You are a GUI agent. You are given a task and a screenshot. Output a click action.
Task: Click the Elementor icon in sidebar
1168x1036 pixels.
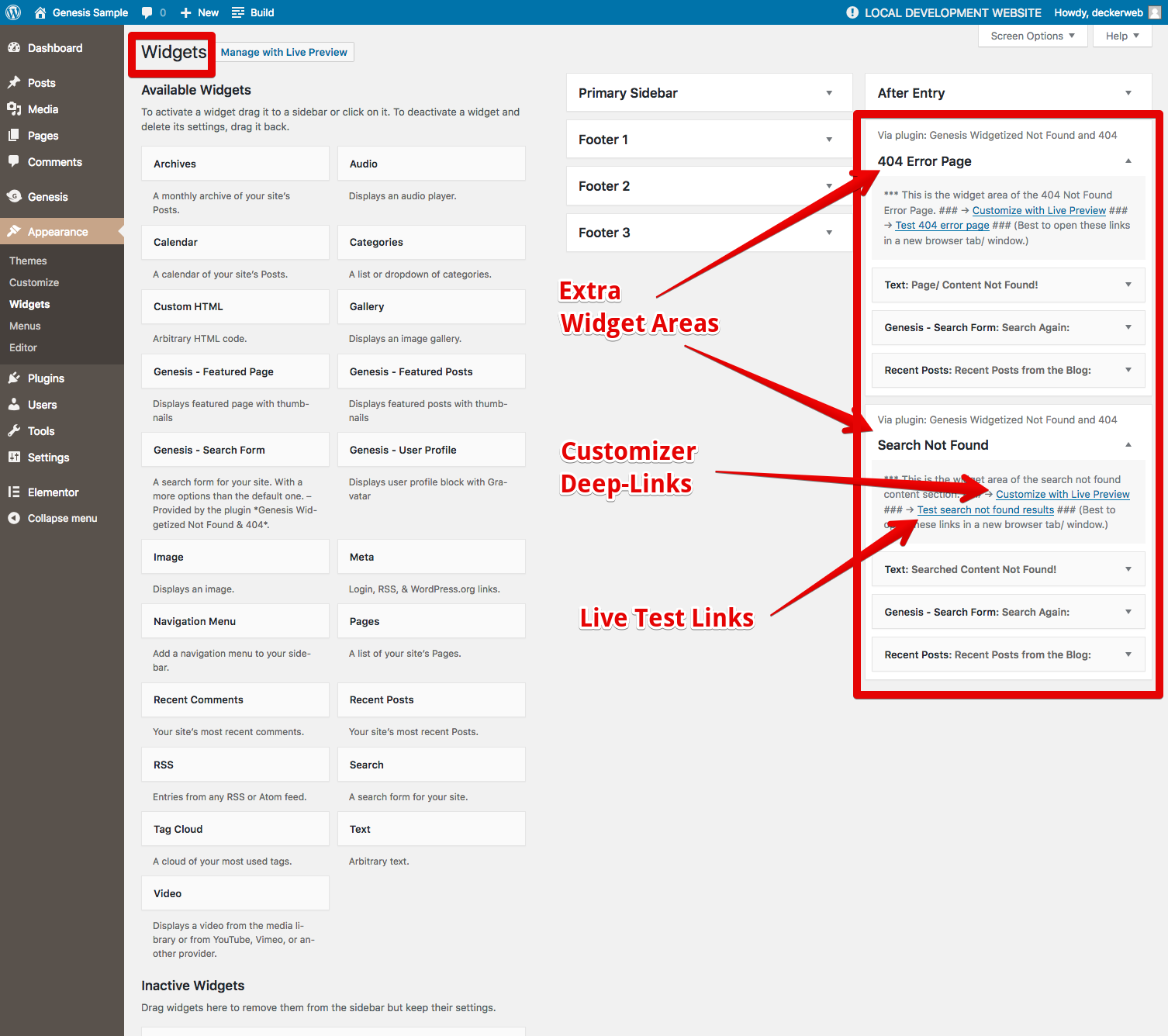14,492
